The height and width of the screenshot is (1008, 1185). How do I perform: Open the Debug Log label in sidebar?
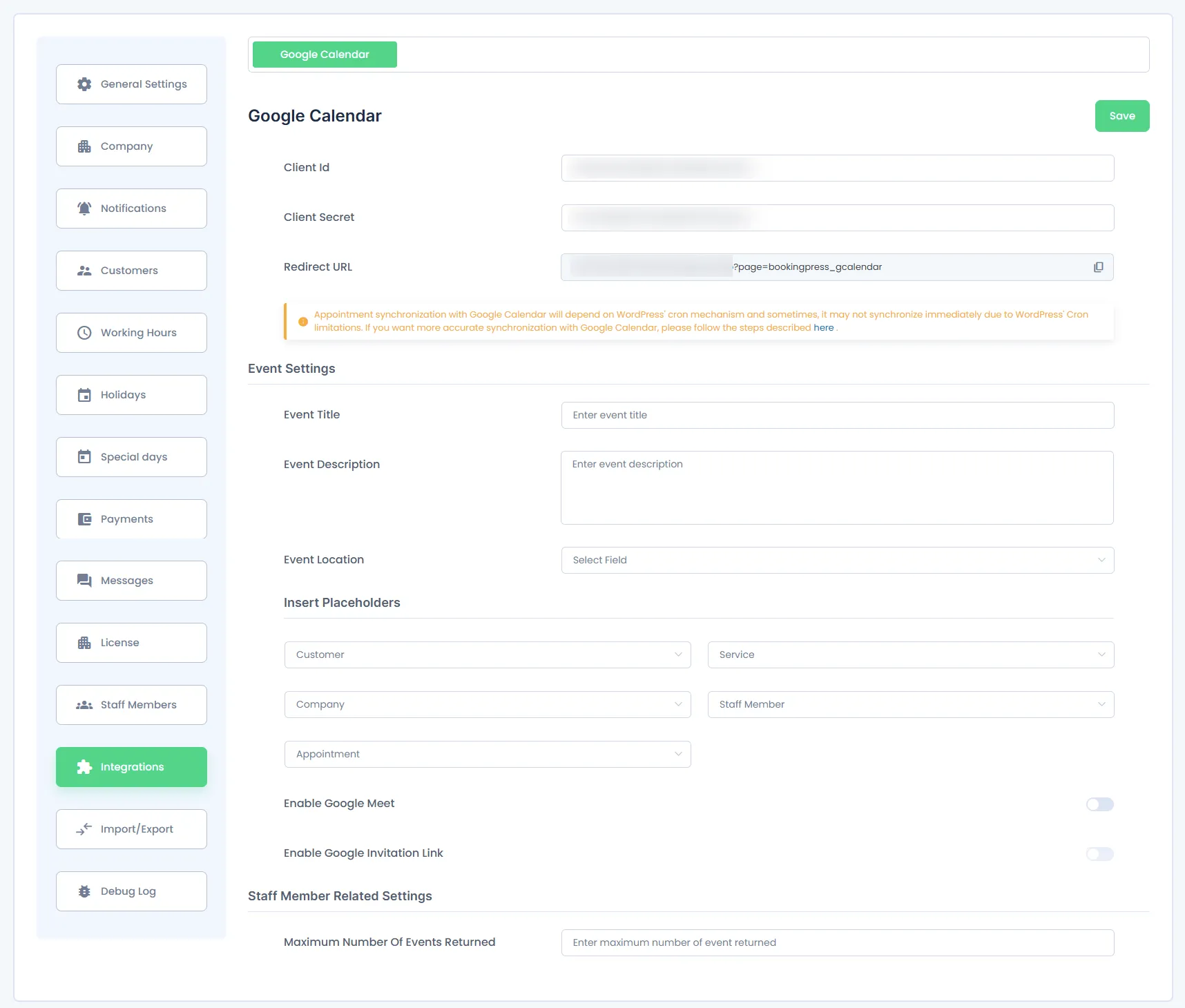[x=128, y=891]
